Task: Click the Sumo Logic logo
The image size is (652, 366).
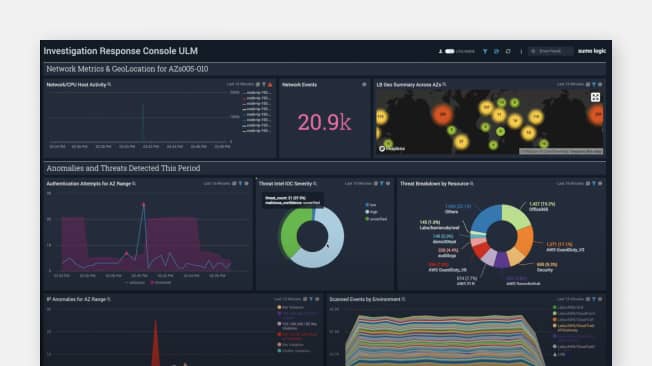Action: (x=592, y=51)
